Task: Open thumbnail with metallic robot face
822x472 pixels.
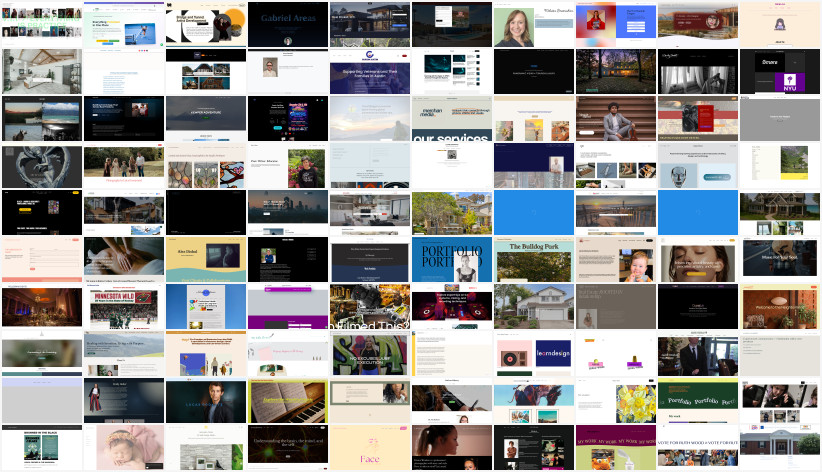Action: pyautogui.click(x=698, y=166)
